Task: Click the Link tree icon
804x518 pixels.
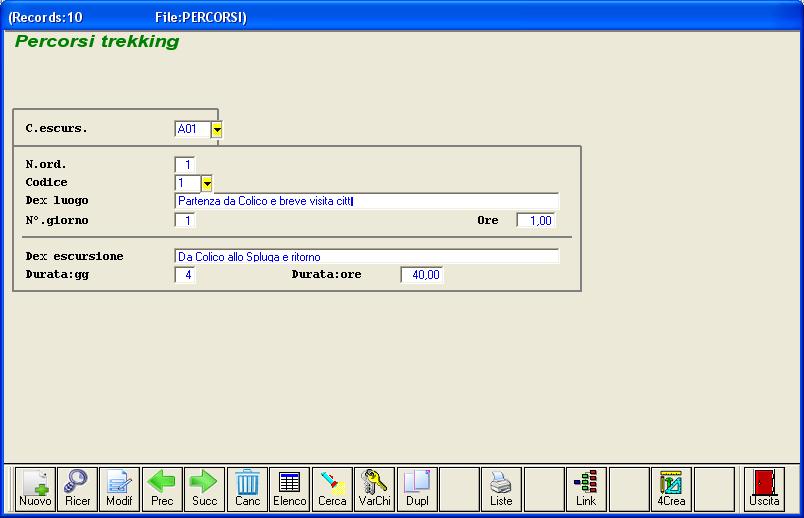Action: point(586,489)
